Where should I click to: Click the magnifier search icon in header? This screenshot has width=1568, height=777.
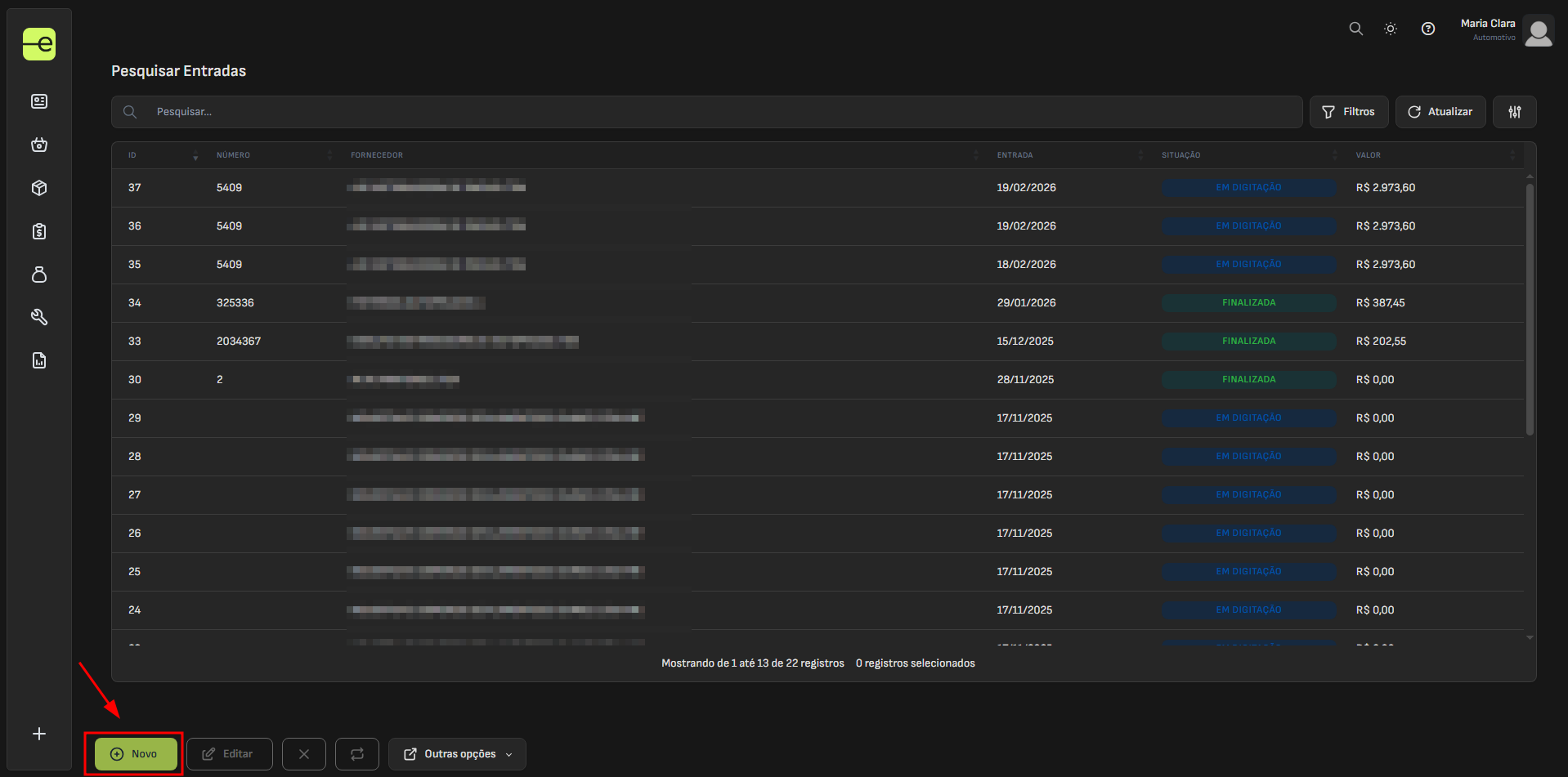pos(1355,29)
